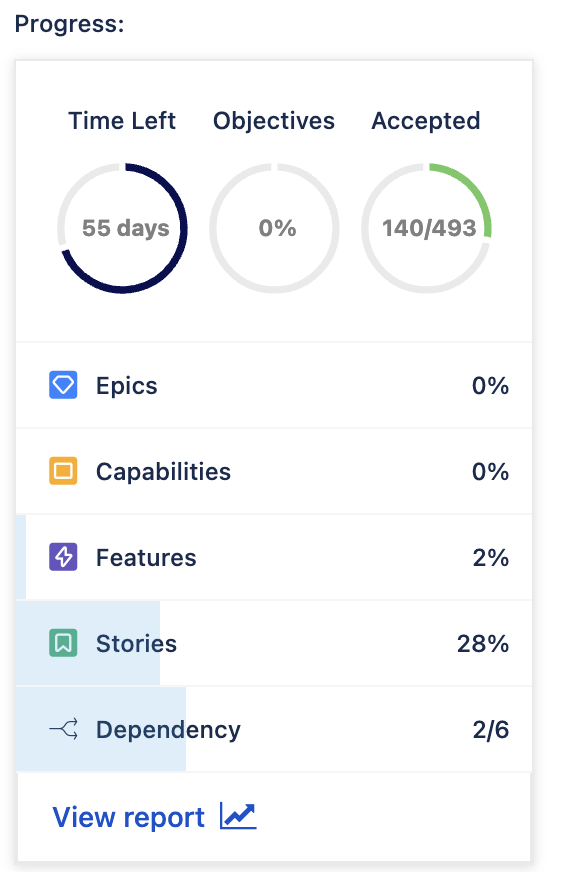
Task: Select the Accepted 140/493 progress ring
Action: click(x=427, y=228)
